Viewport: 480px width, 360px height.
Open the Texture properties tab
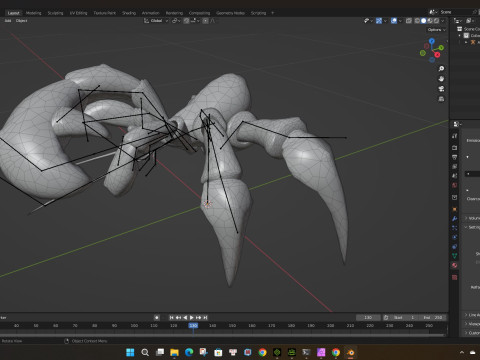[454, 277]
